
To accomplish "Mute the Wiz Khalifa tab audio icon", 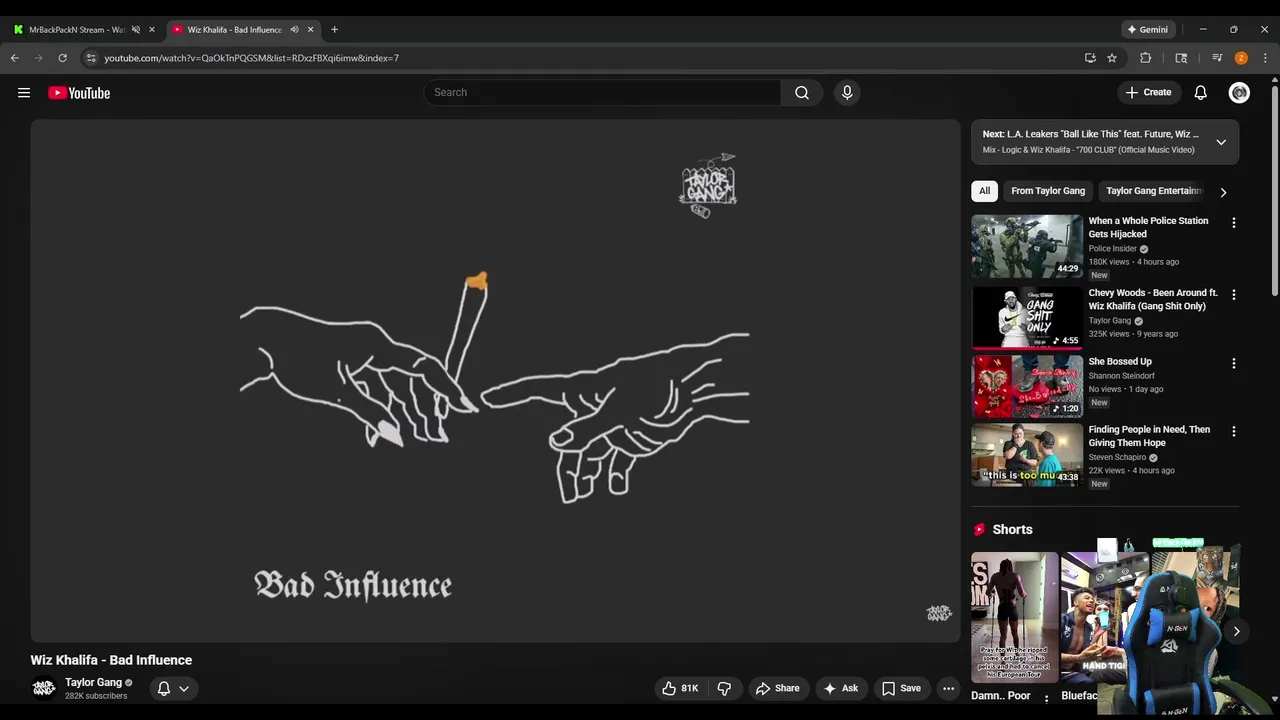I will click(x=294, y=30).
